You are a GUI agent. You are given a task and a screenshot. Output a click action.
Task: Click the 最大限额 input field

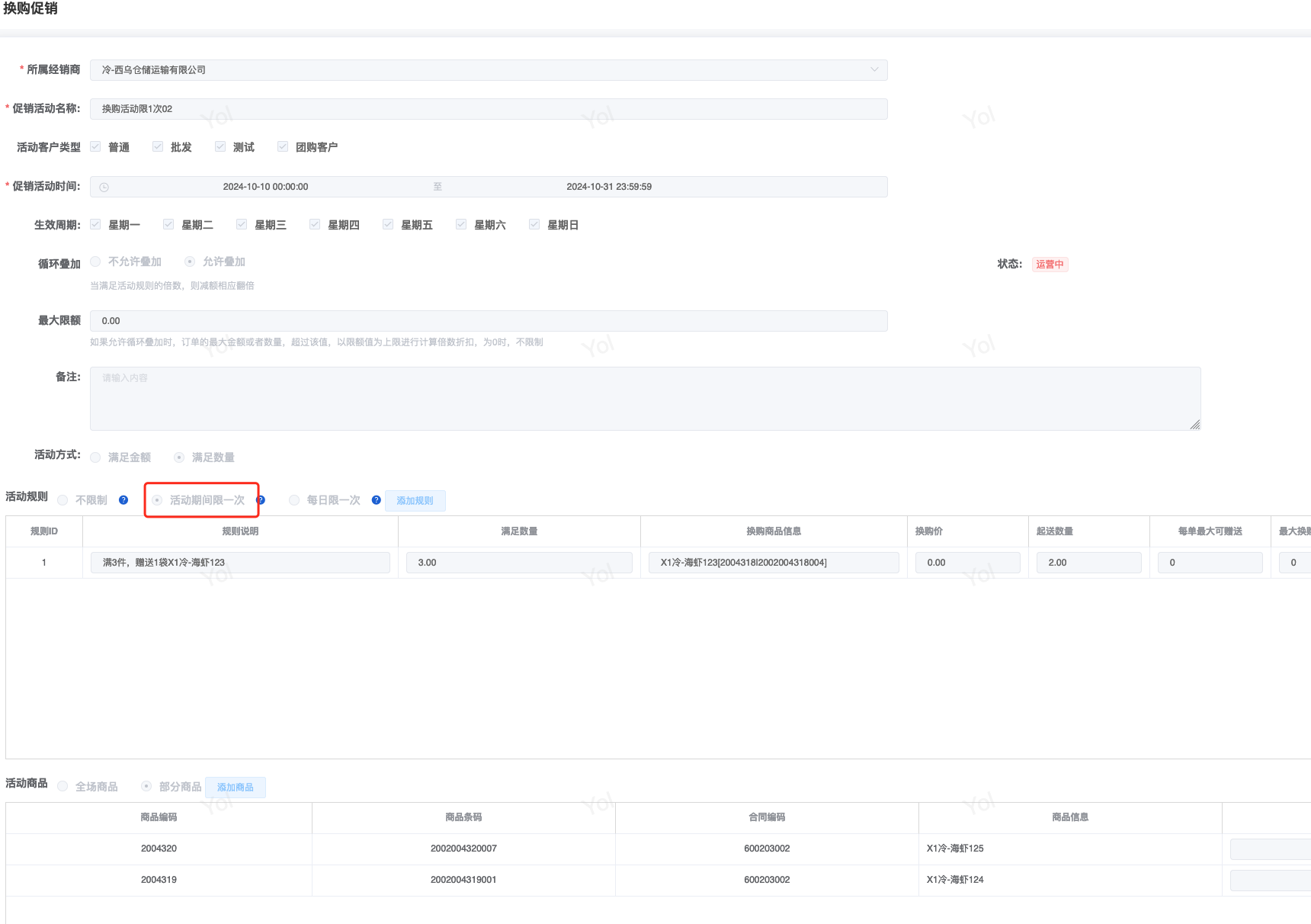[x=488, y=321]
